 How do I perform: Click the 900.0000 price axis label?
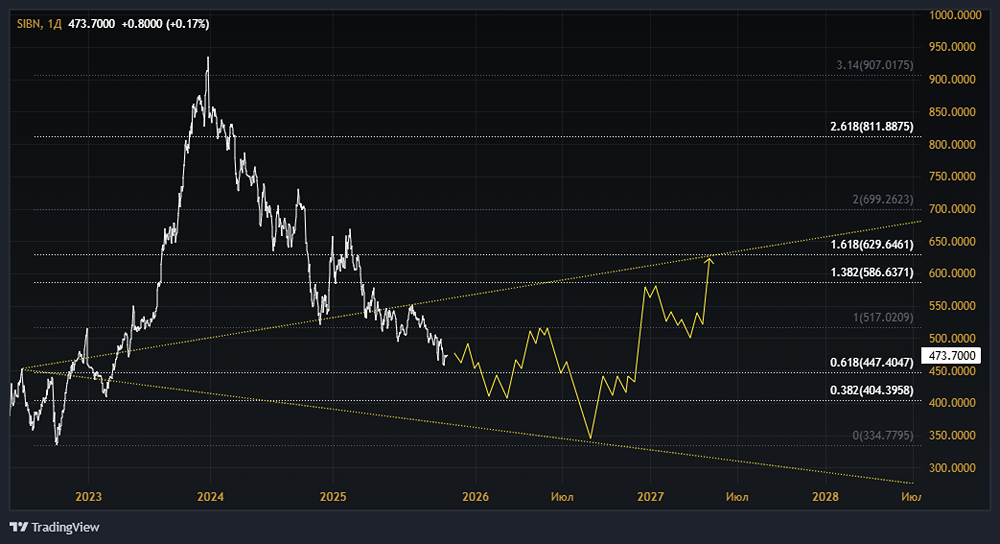(x=952, y=79)
